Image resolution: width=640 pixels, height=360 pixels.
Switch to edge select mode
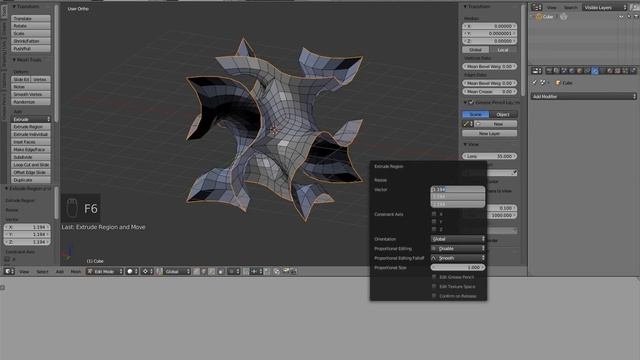tap(203, 271)
